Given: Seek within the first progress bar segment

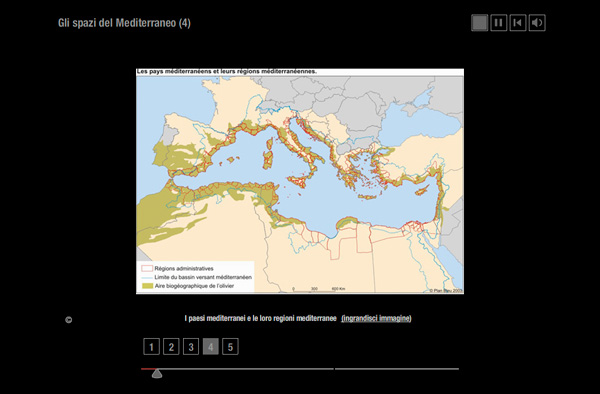Looking at the screenshot, I should coord(237,369).
